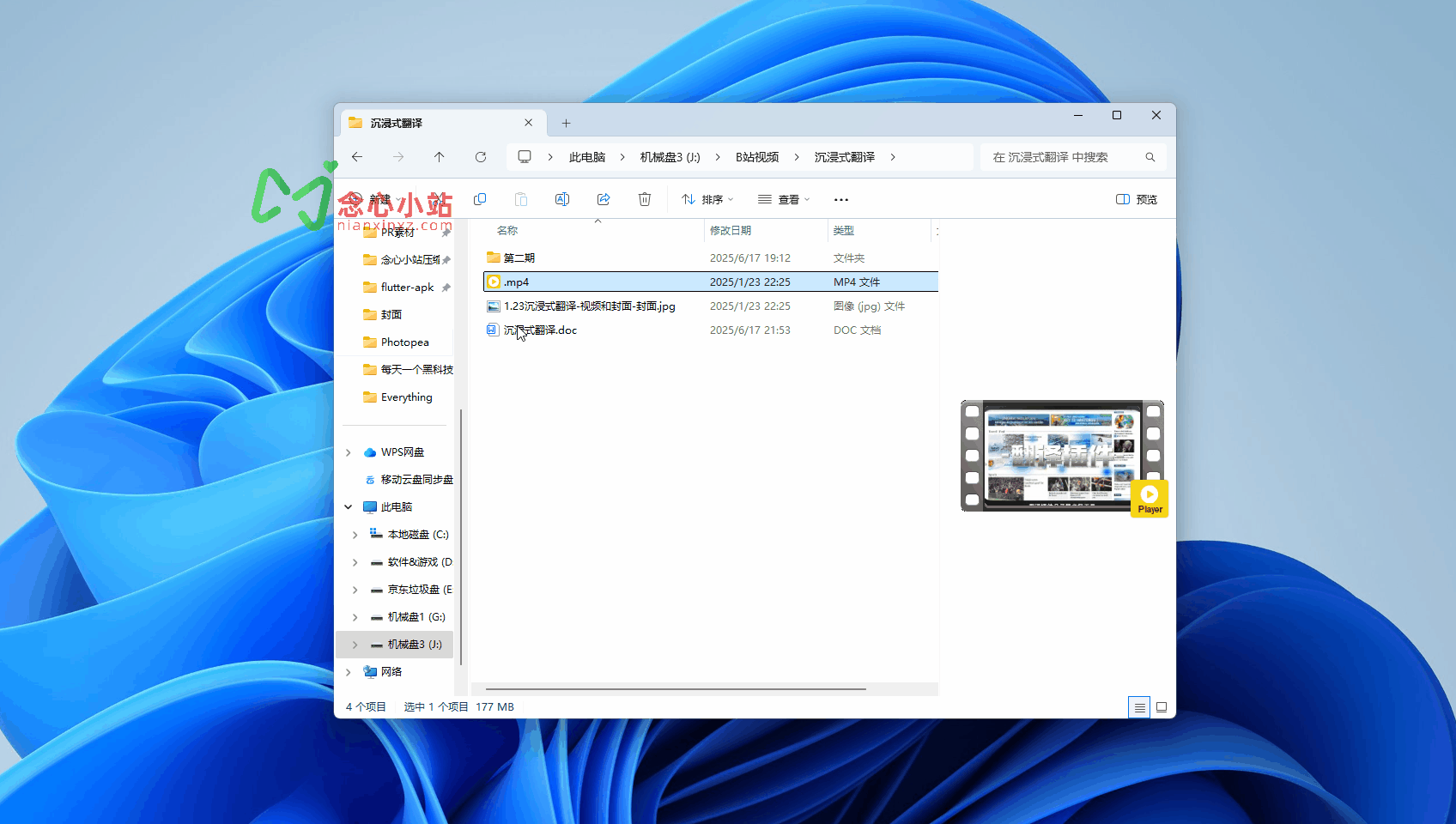
Task: Refresh the current folder
Action: tap(481, 157)
